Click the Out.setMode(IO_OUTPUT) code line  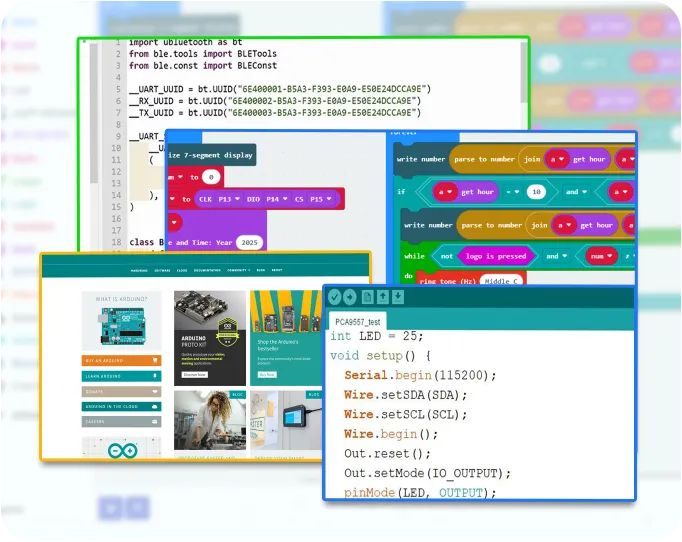click(428, 473)
